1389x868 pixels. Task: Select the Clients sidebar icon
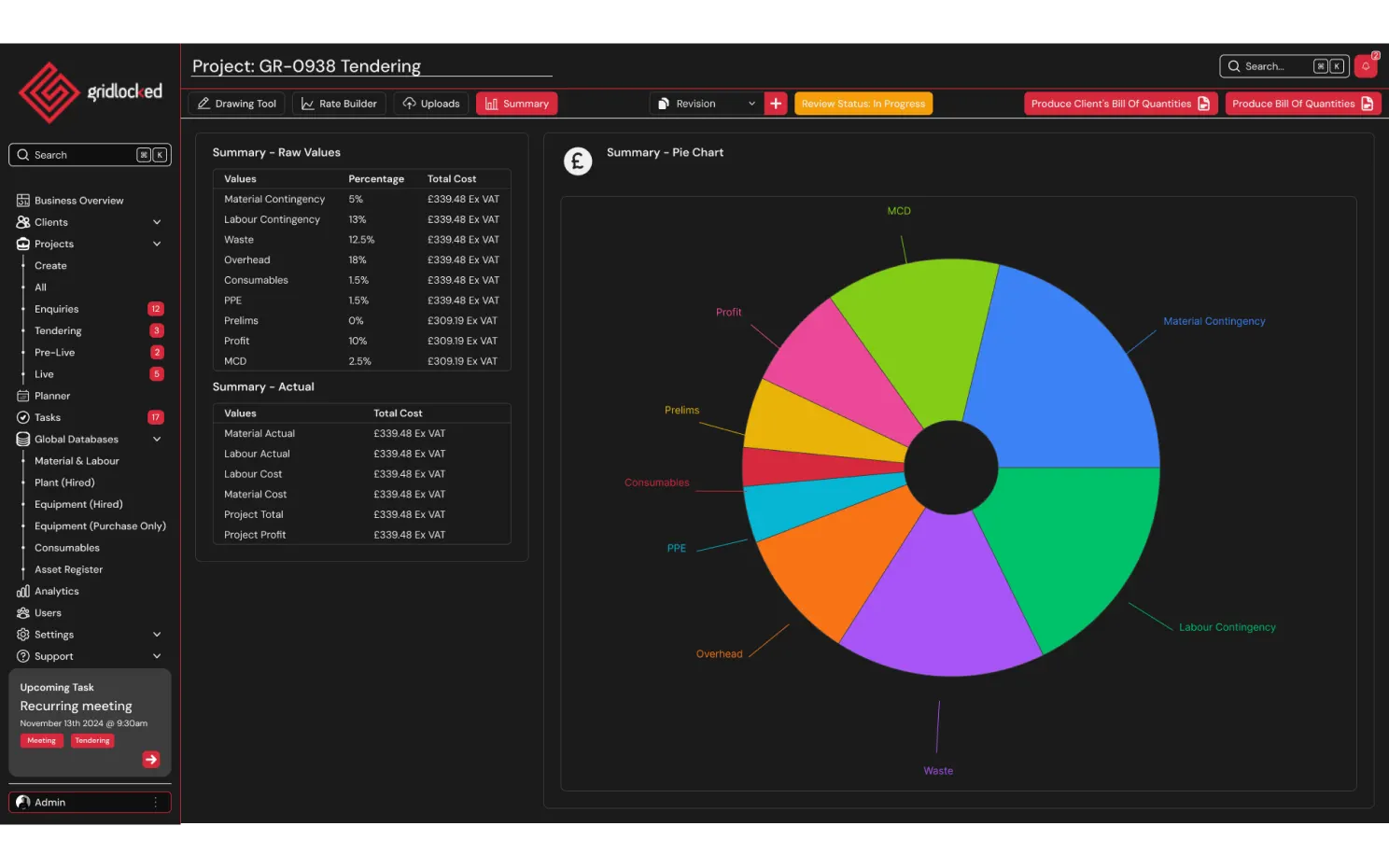[x=21, y=222]
